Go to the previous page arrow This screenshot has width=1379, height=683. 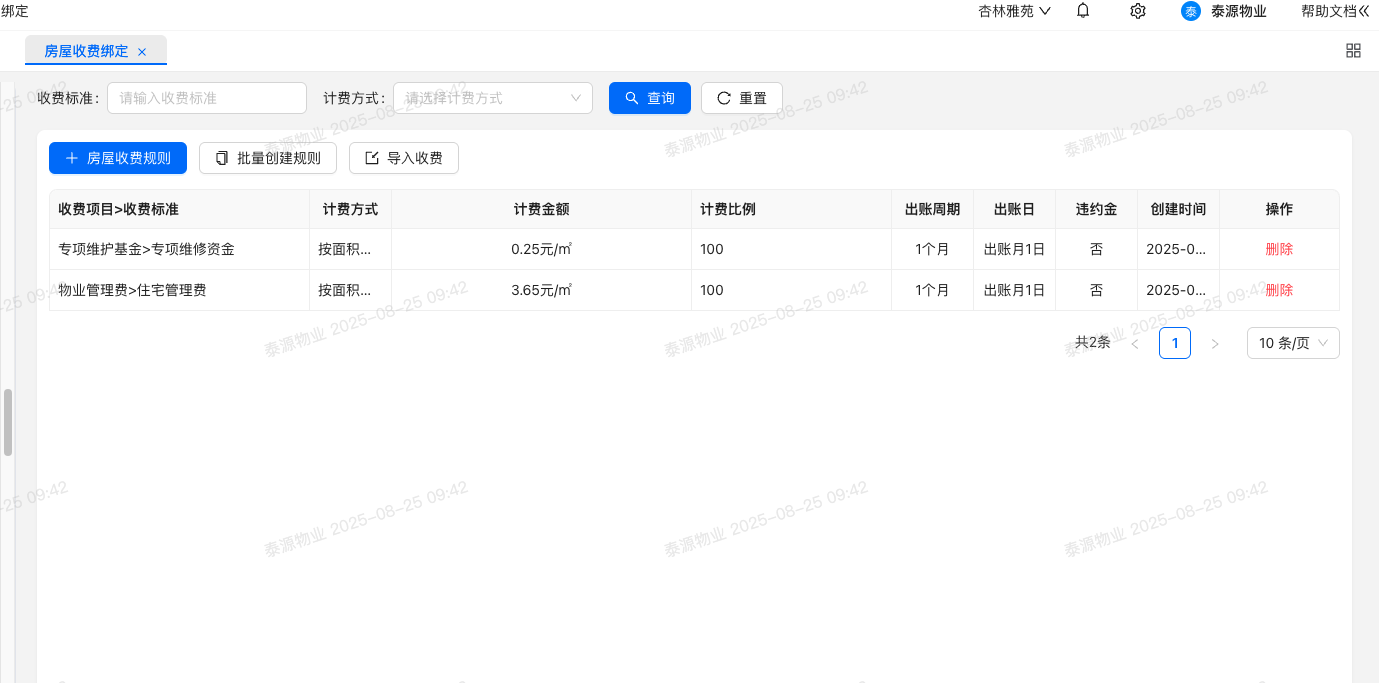tap(1135, 344)
